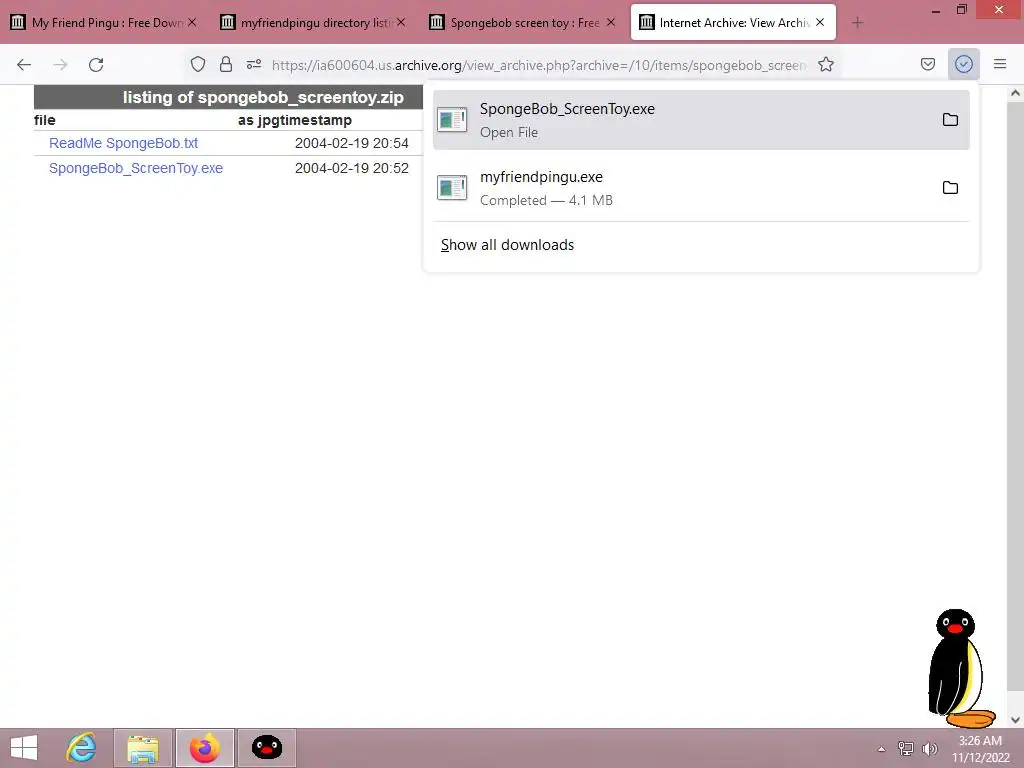
Task: Open the Windows Start menu
Action: coord(24,748)
